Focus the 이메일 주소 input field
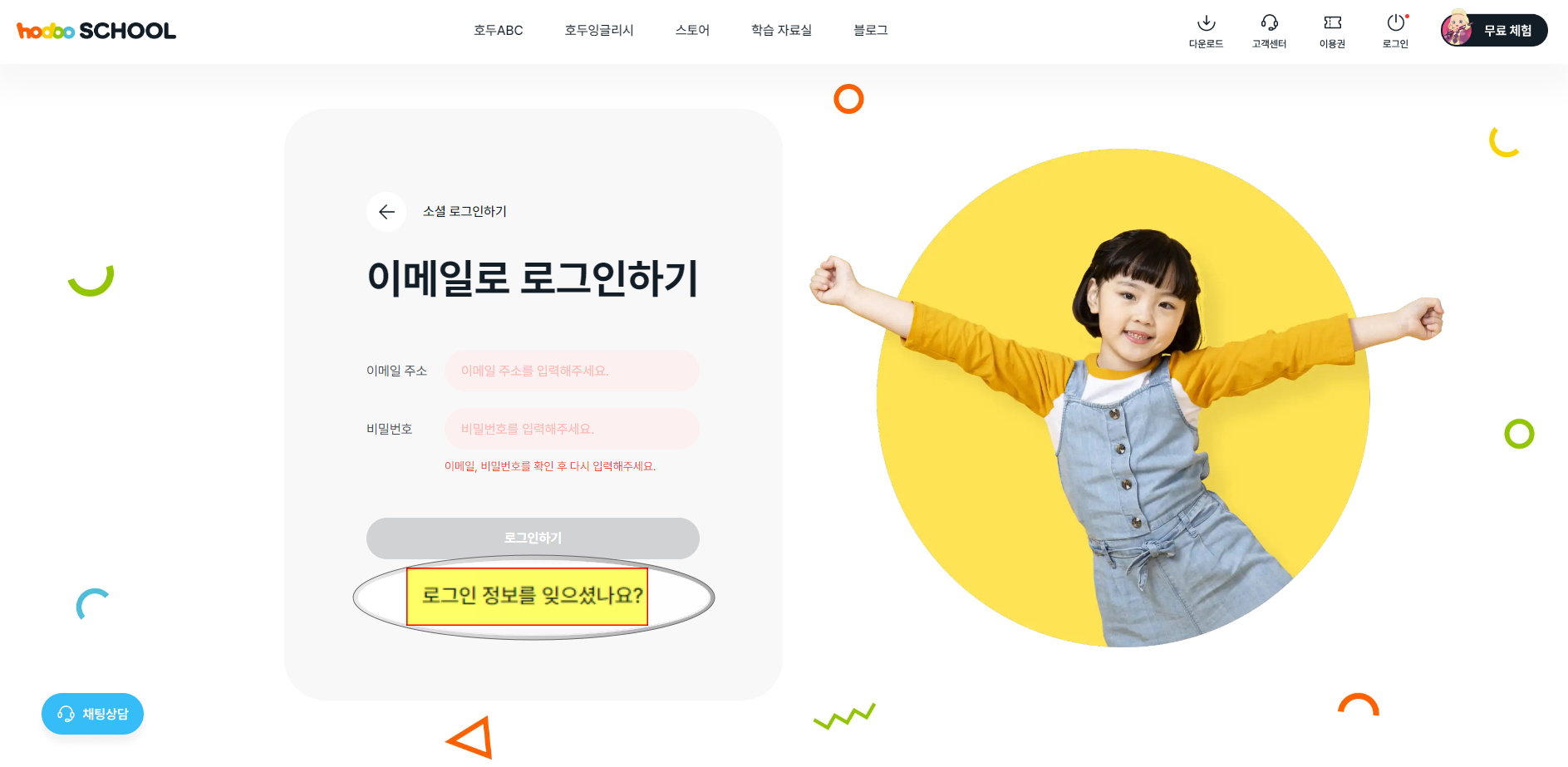 point(573,371)
